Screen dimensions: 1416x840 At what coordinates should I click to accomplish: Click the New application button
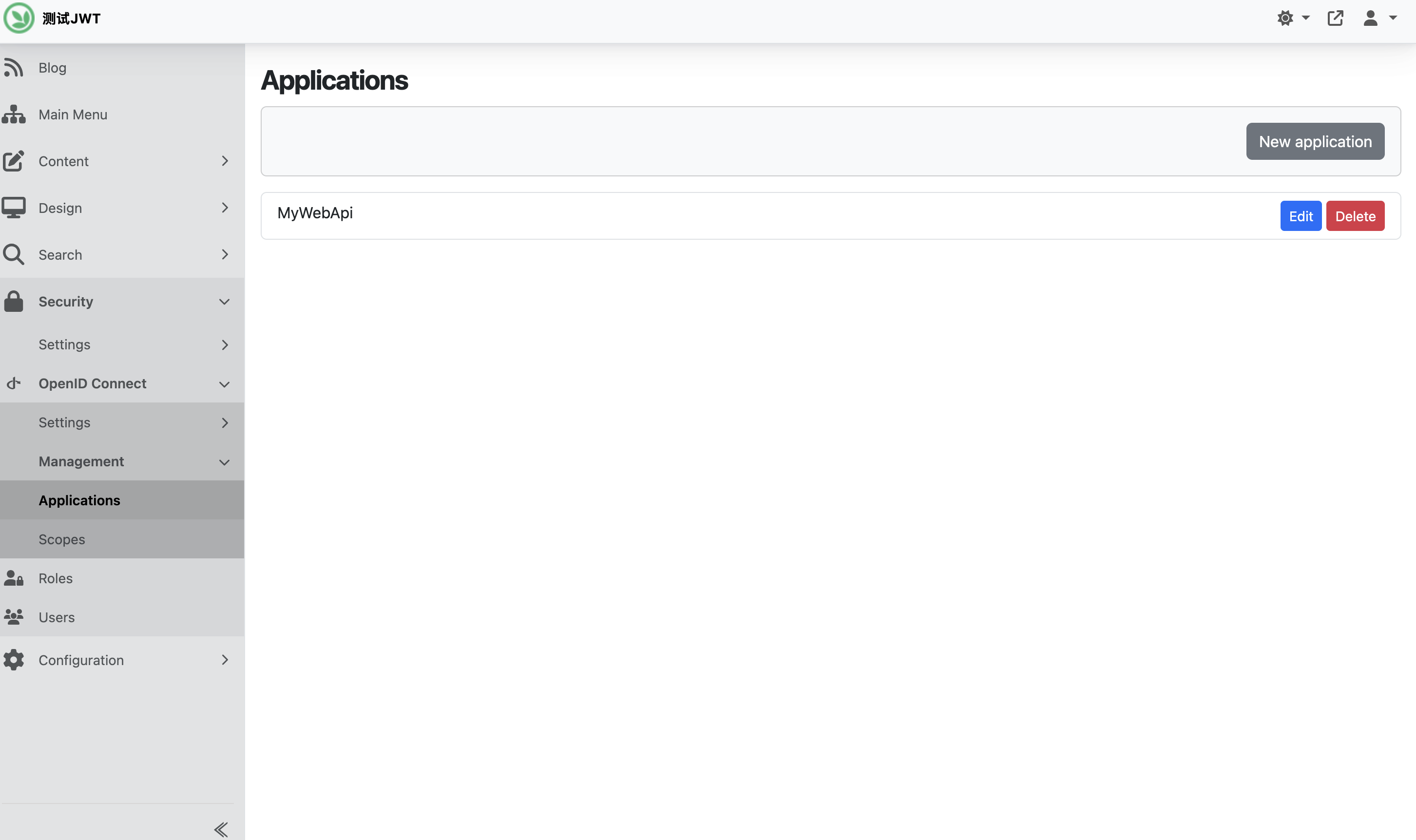[1315, 141]
